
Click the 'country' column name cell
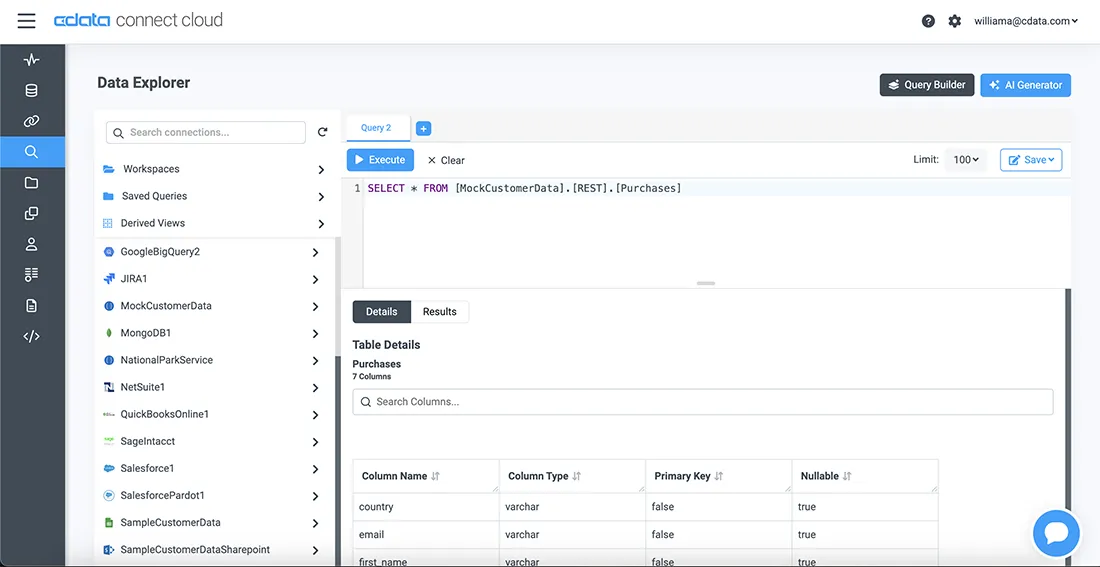427,507
